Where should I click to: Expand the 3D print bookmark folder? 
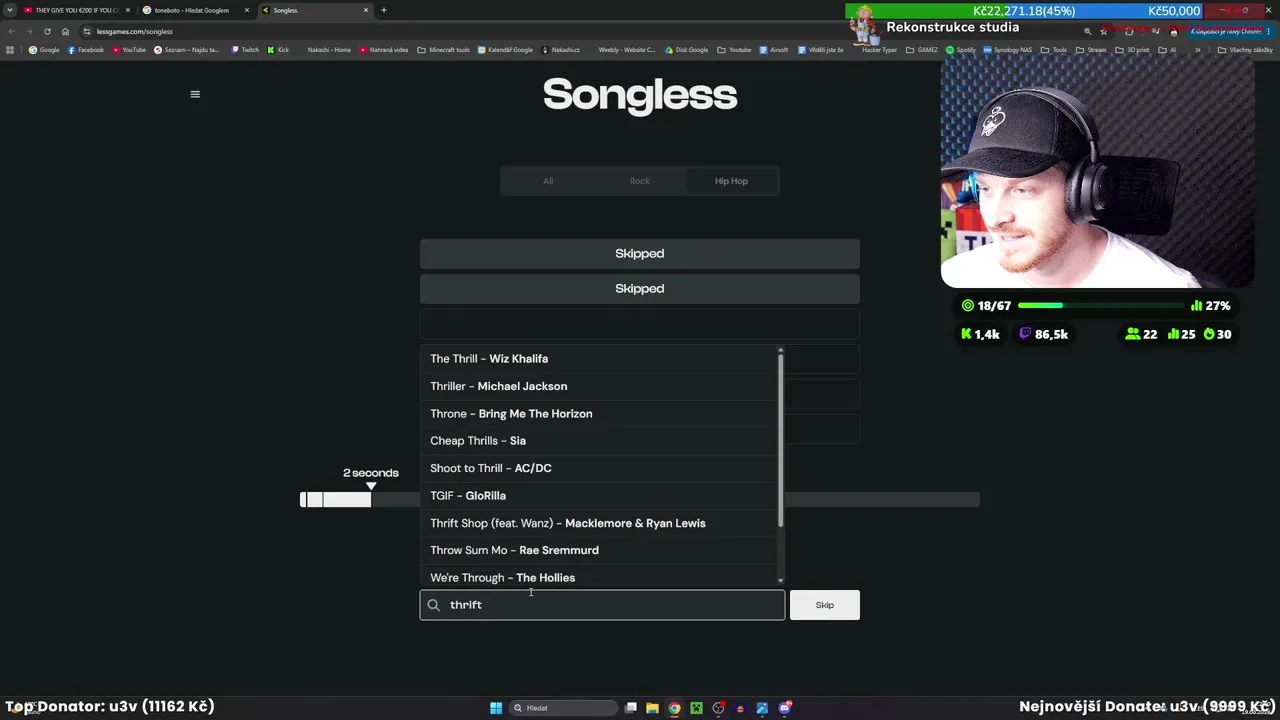click(1132, 50)
